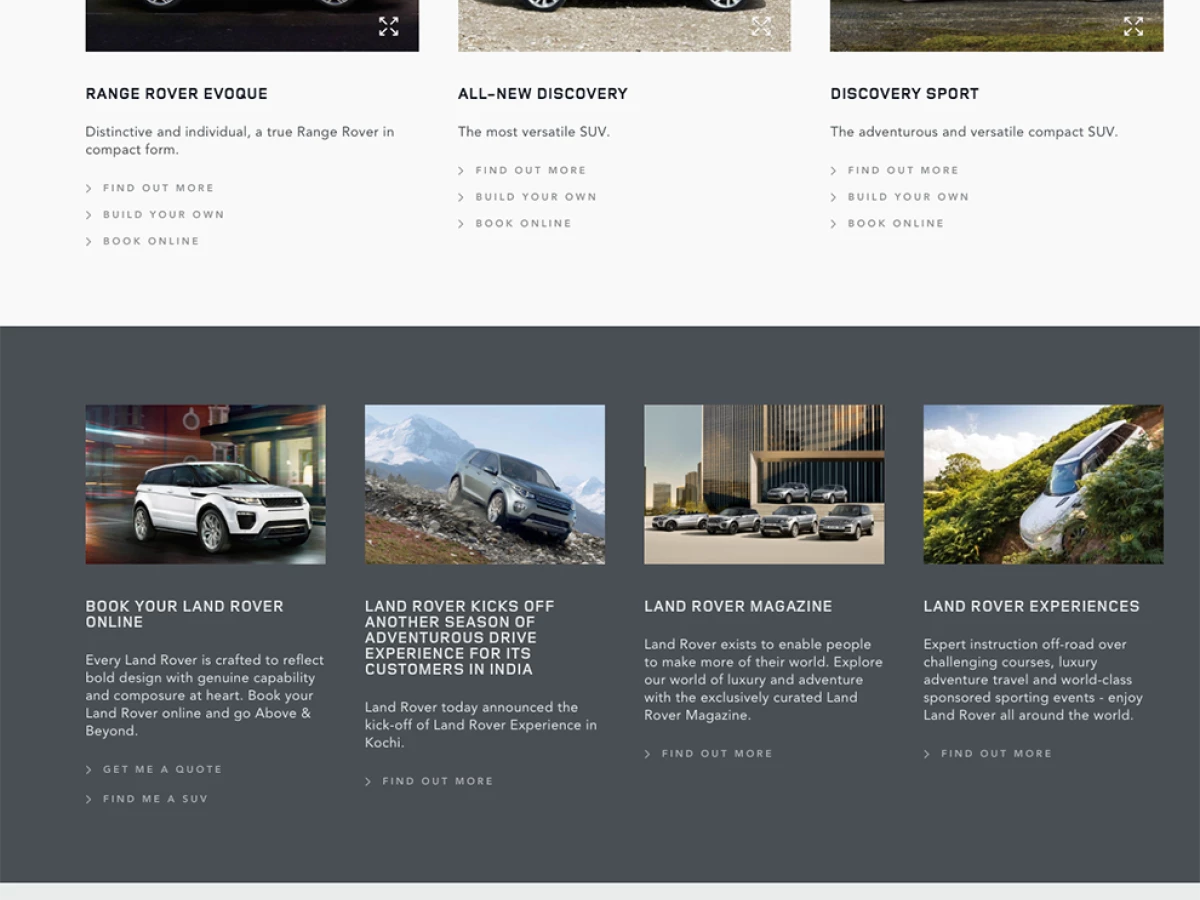The height and width of the screenshot is (900, 1200).
Task: Click 'kick-off of Land Rover Experience in Kochi' text
Action: [481, 725]
